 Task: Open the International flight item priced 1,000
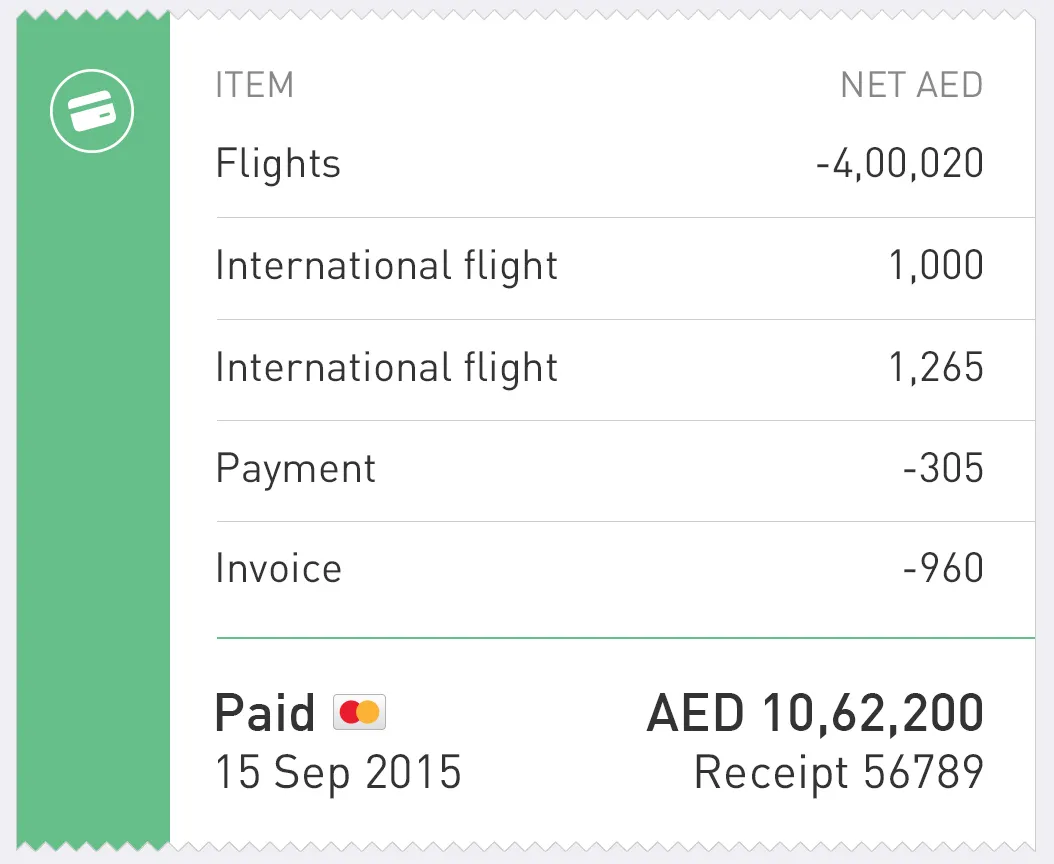386,266
